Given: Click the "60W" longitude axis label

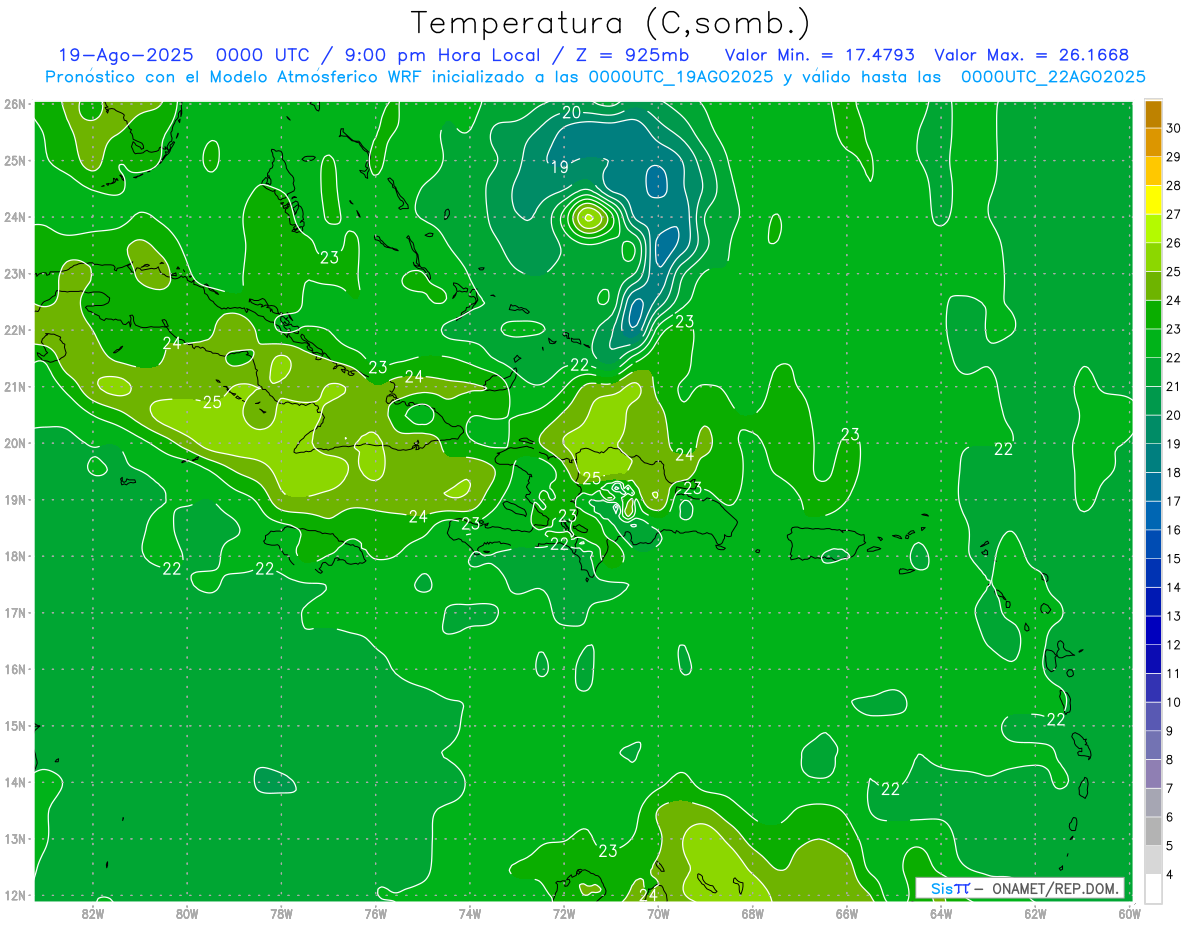Looking at the screenshot, I should [x=1128, y=912].
